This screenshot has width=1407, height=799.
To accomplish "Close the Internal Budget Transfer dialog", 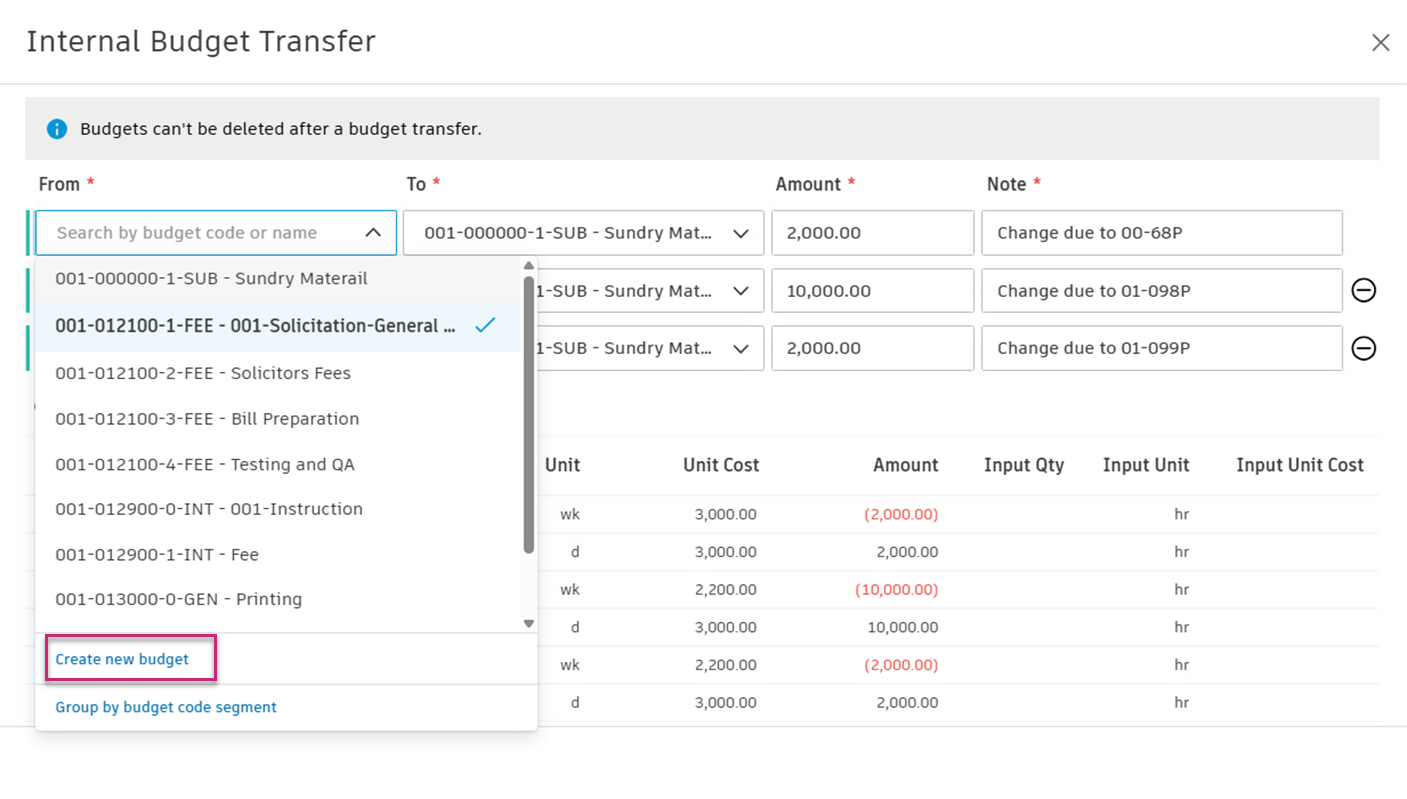I will point(1380,43).
